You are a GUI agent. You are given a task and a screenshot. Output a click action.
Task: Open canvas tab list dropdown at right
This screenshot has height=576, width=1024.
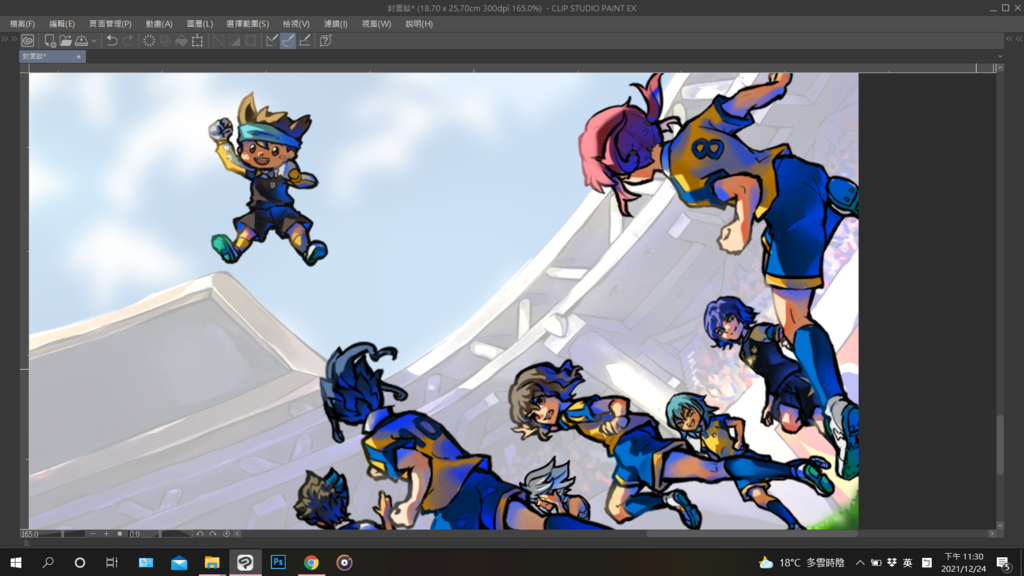(1000, 56)
